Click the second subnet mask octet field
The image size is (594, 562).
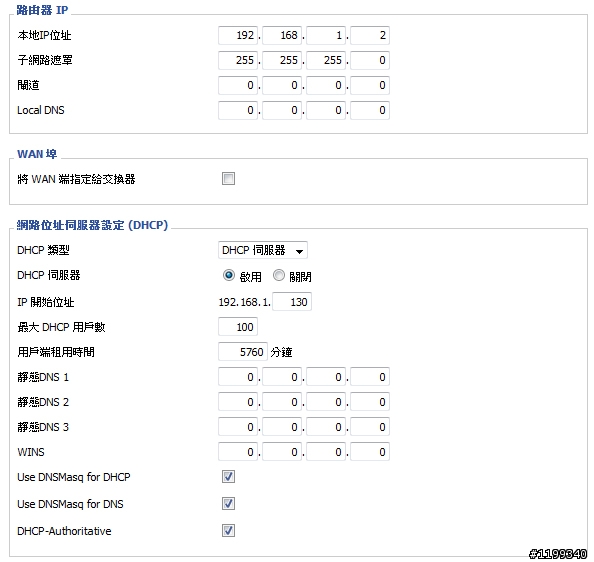tap(282, 60)
